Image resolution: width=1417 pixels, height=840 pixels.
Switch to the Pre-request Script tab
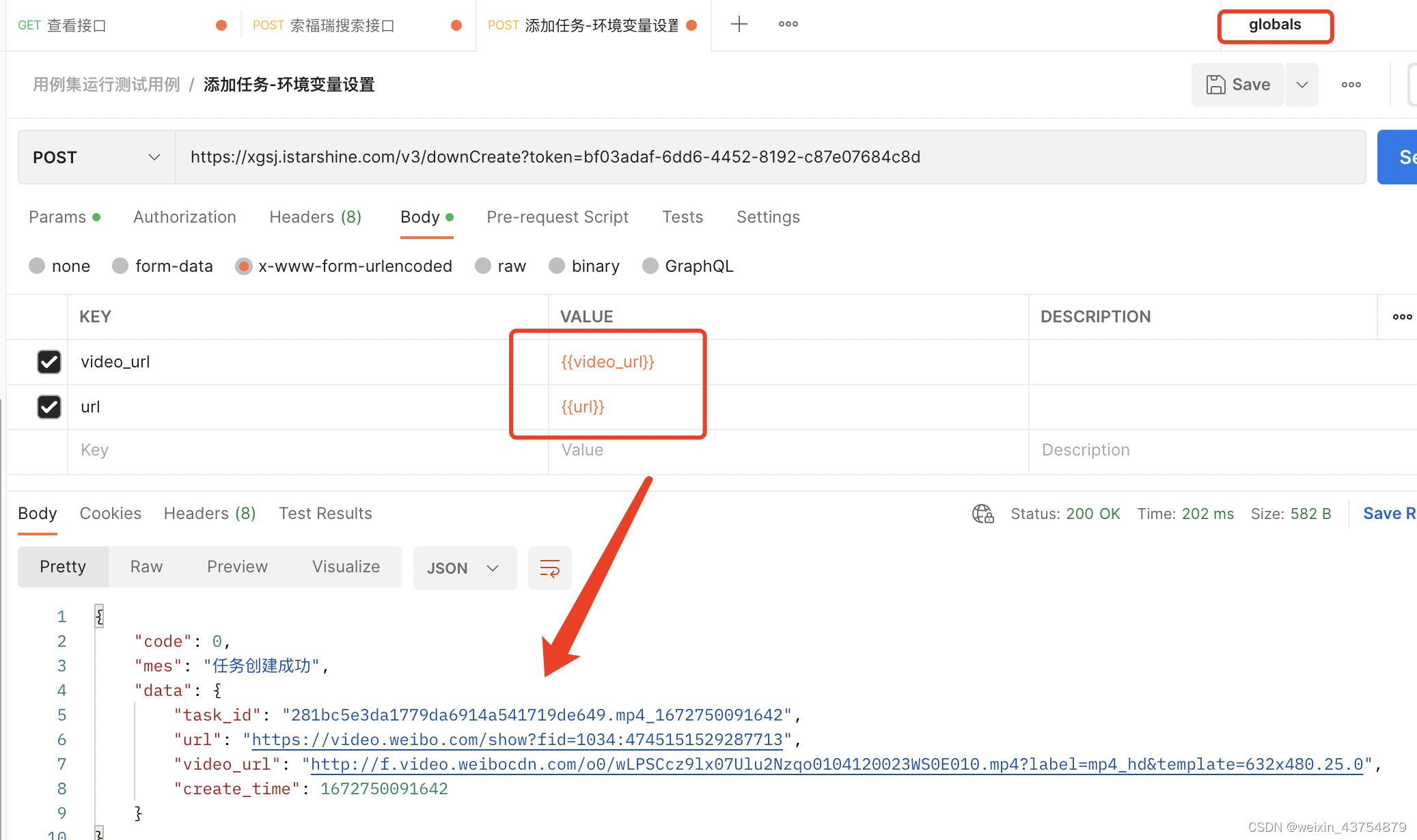[557, 217]
